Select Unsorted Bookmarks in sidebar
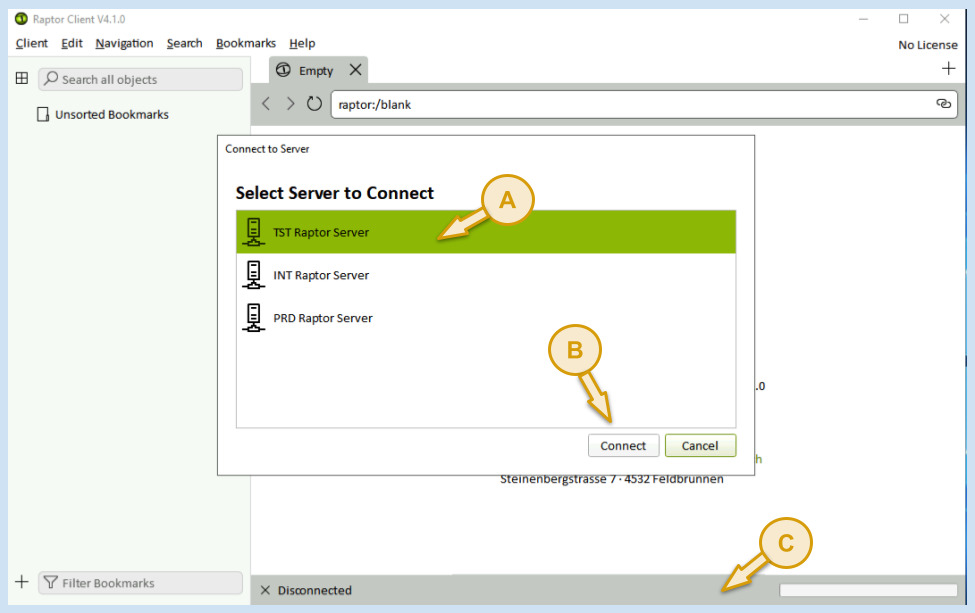This screenshot has width=975, height=613. pos(111,115)
